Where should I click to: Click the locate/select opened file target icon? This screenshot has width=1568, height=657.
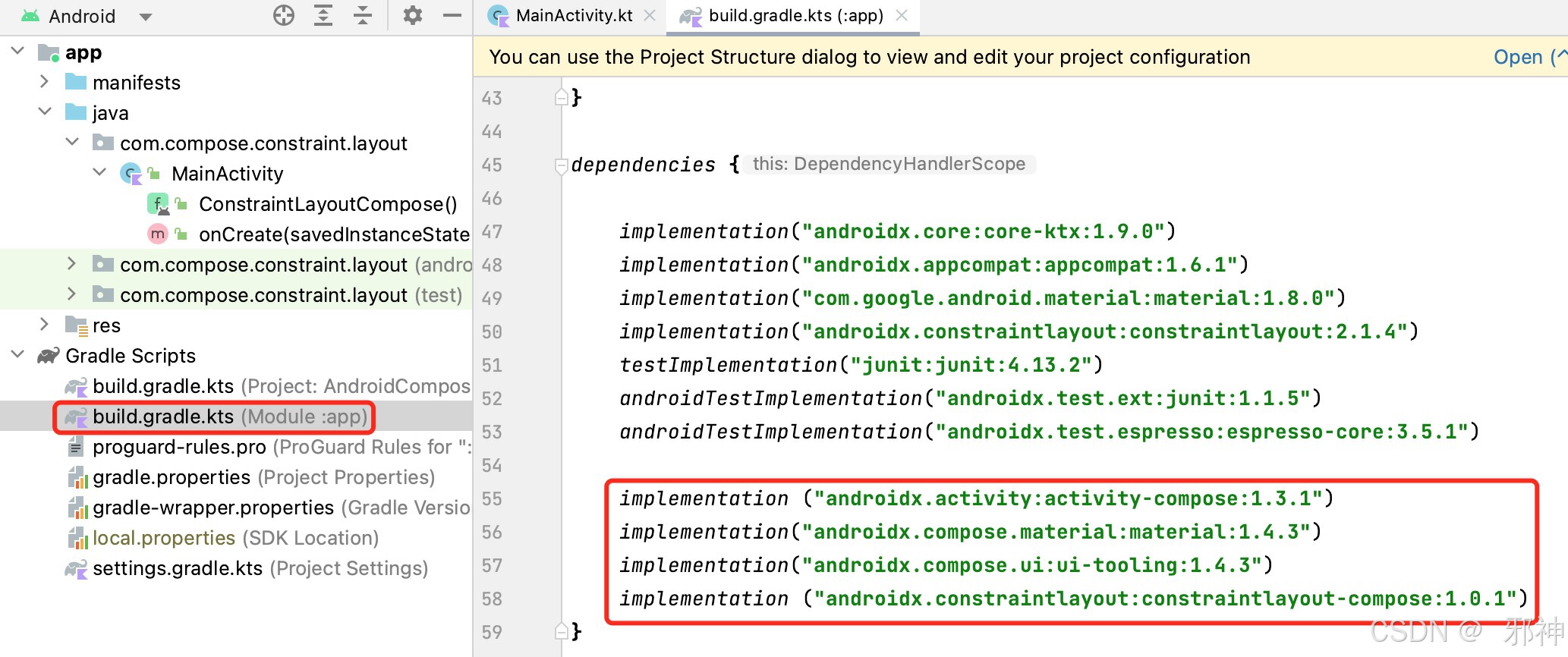pyautogui.click(x=284, y=15)
